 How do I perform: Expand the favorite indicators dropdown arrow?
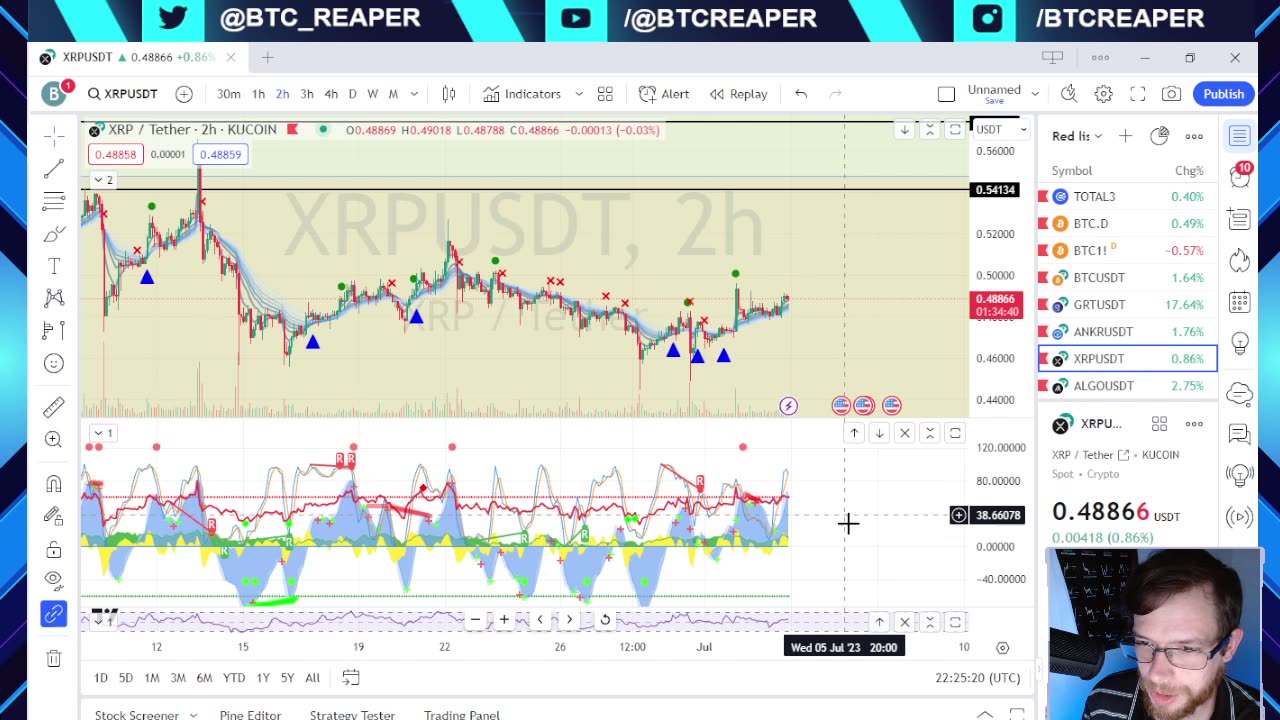(578, 94)
